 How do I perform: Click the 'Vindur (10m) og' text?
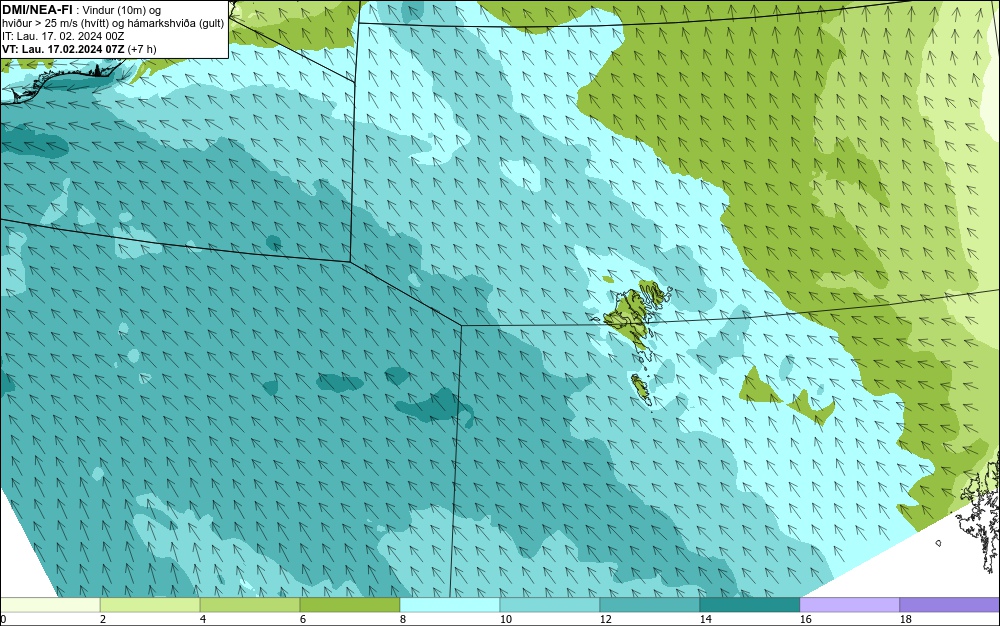point(122,10)
